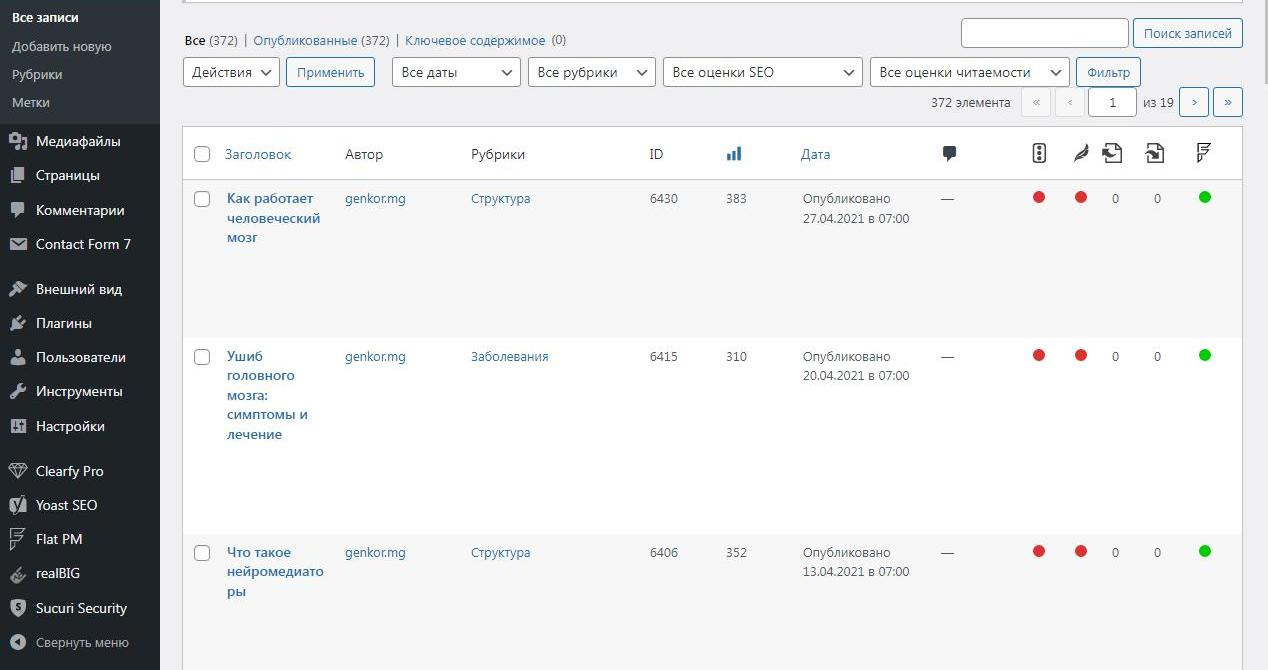Select Добавить новую submenu item

pos(62,46)
